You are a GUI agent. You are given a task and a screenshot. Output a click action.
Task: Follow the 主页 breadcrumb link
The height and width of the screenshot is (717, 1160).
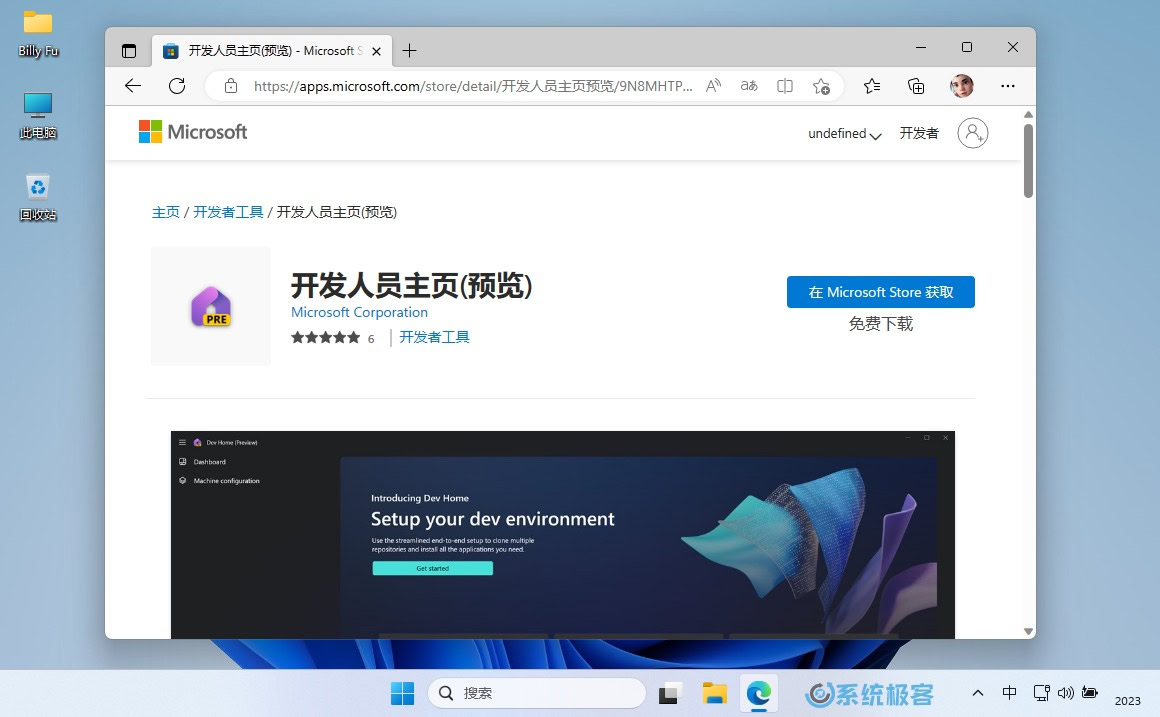tap(166, 212)
